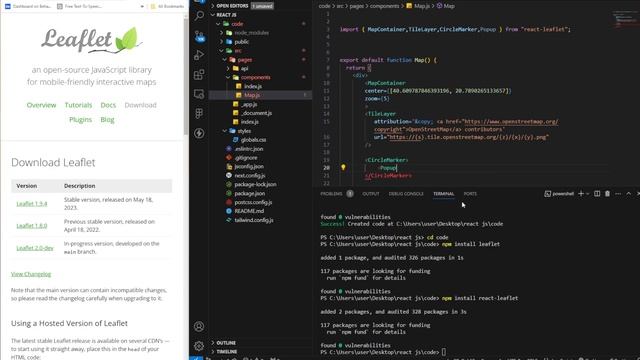Screen dimensions: 640x360
Task: Open README.md in the explorer
Action: point(249,211)
